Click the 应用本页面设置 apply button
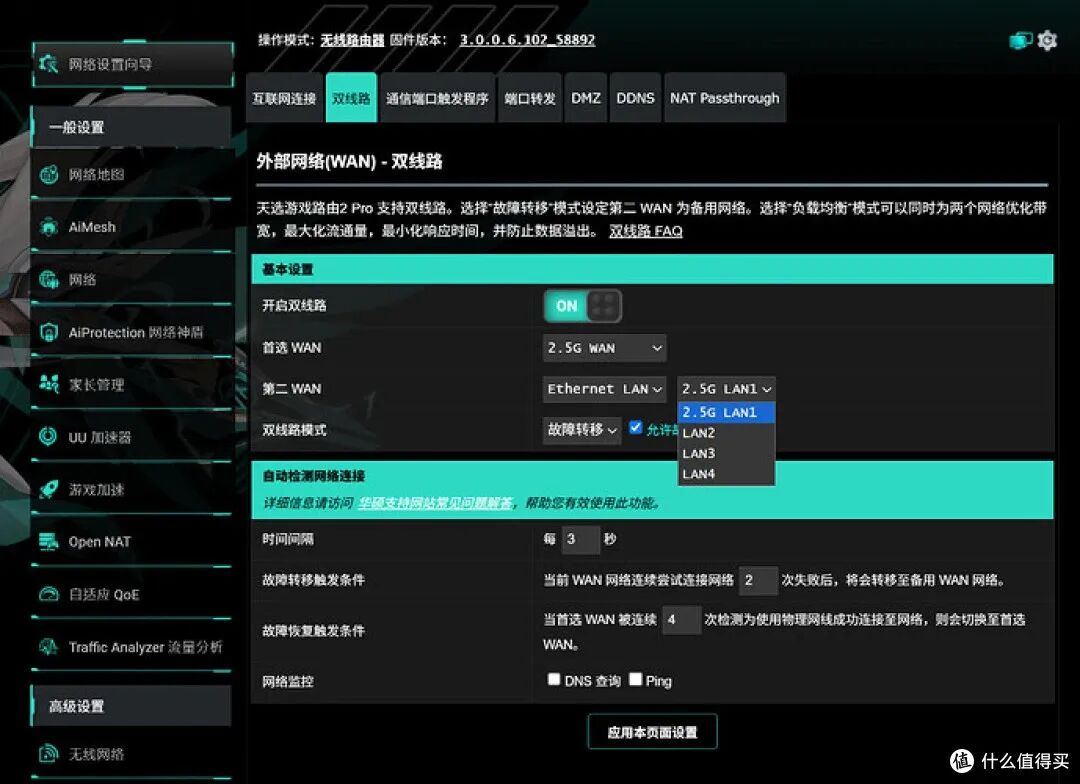This screenshot has height=784, width=1080. [652, 732]
